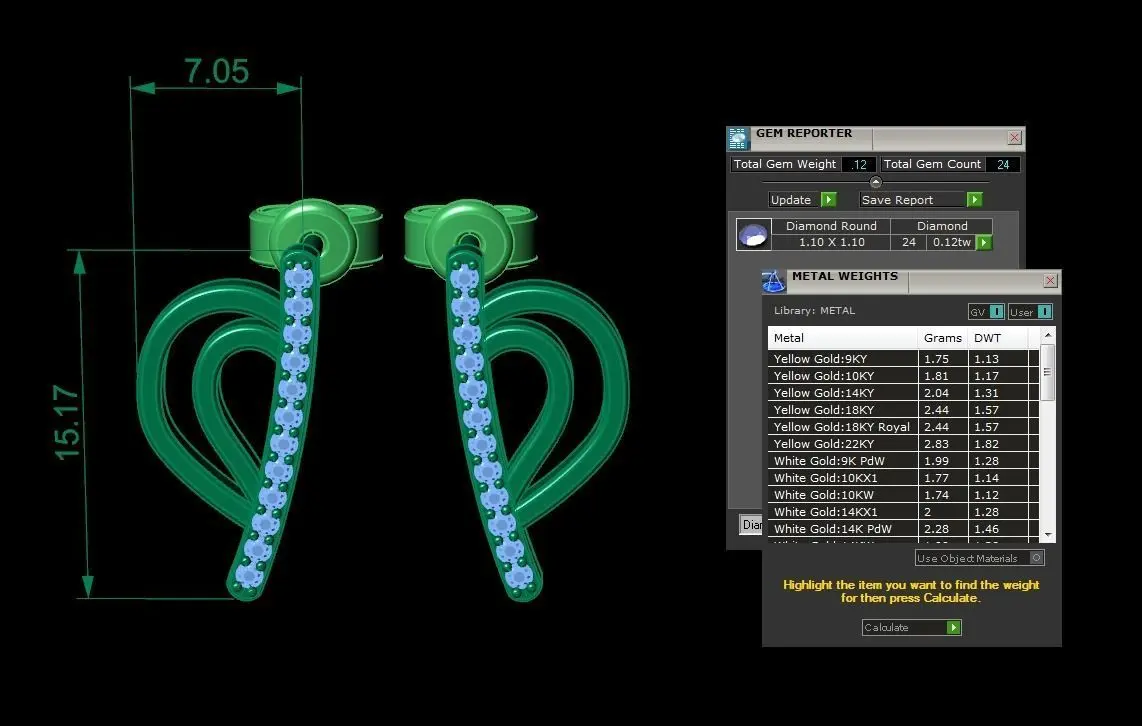Select the White Gold:9K PdW row
This screenshot has width=1142, height=726.
pyautogui.click(x=903, y=461)
